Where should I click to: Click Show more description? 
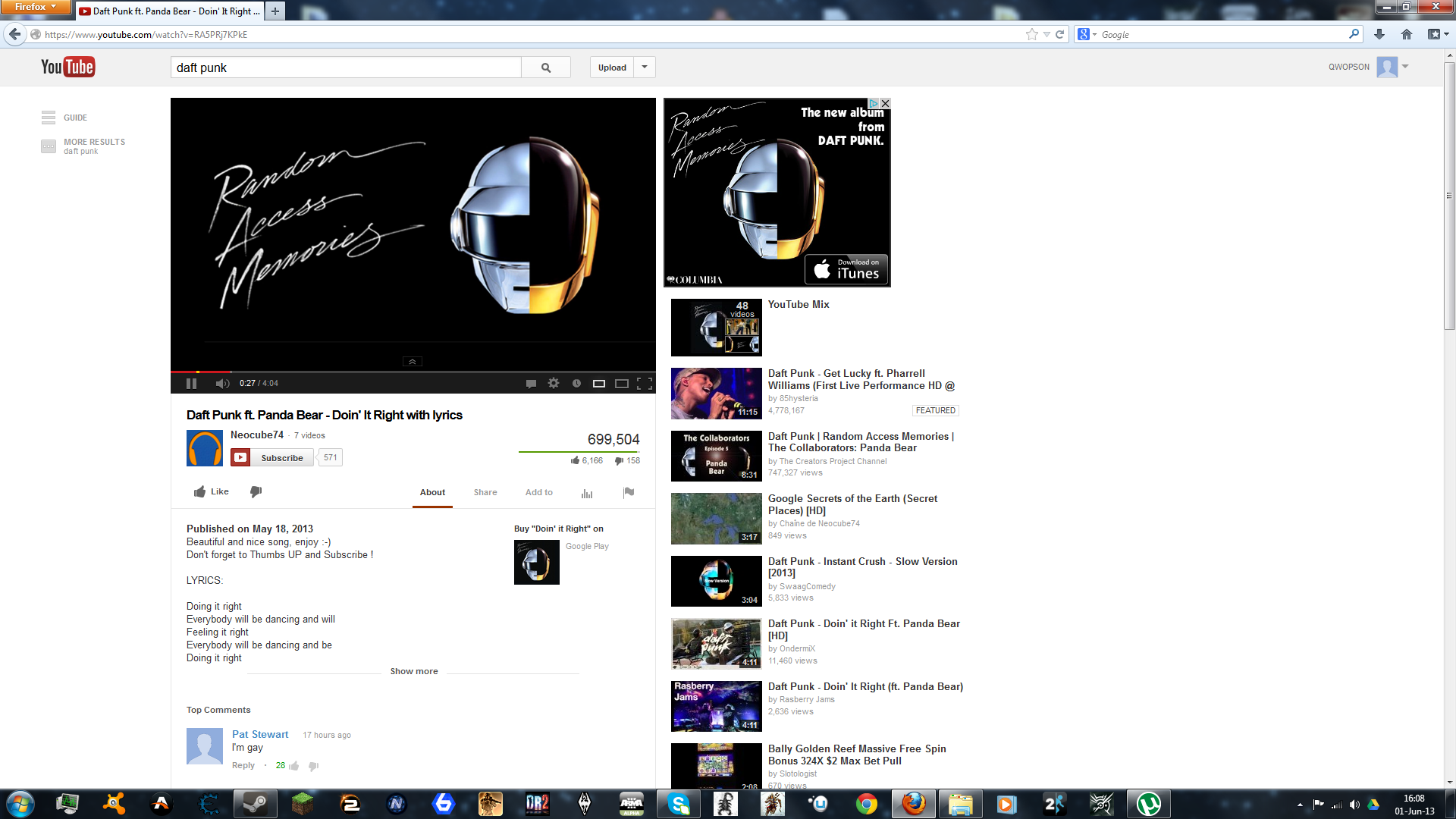pyautogui.click(x=414, y=672)
